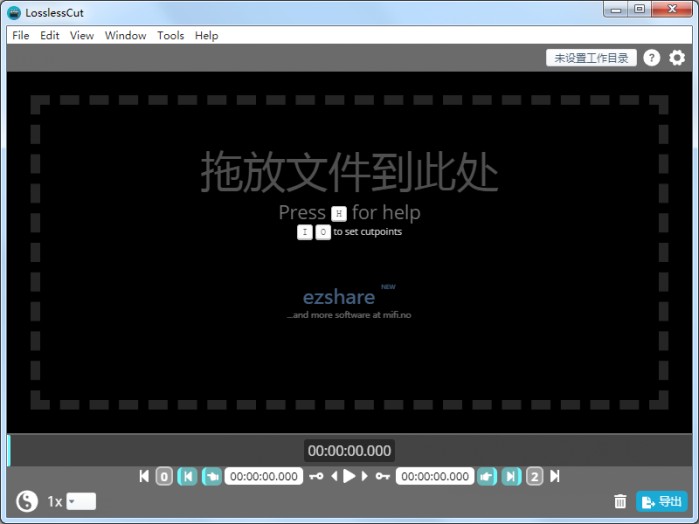Image resolution: width=699 pixels, height=524 pixels.
Task: Click the LosslessCut app icon in title bar
Action: (x=14, y=12)
